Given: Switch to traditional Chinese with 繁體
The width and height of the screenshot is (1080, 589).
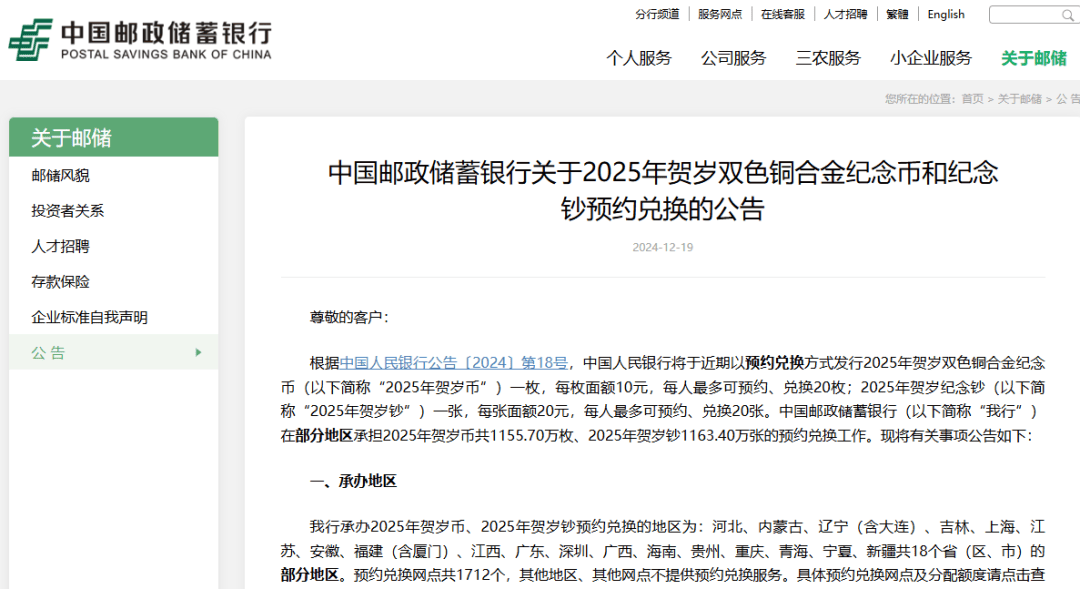Looking at the screenshot, I should (x=897, y=14).
